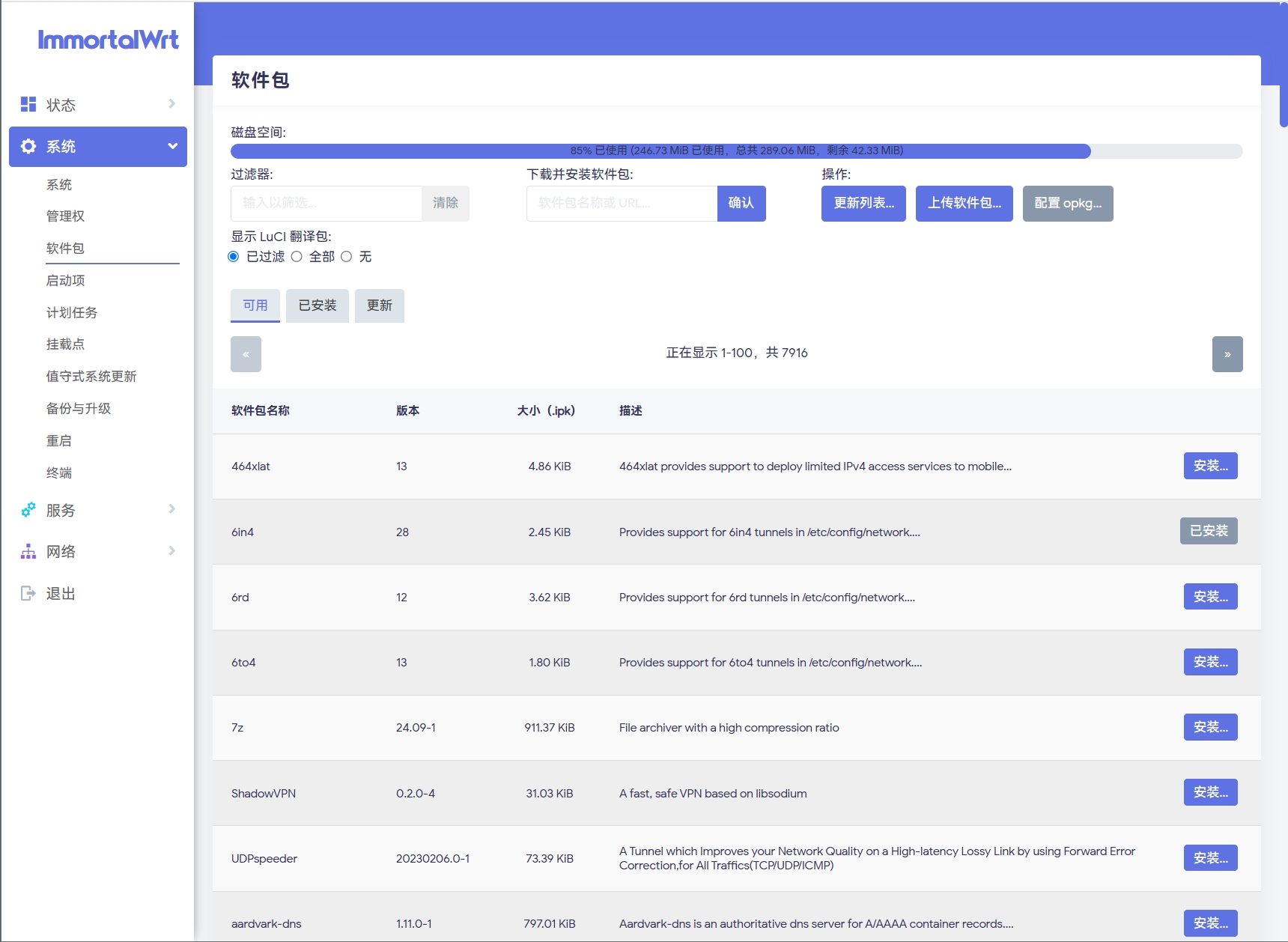1288x942 pixels.
Task: Click the 状态 dashboard grid icon
Action: (x=28, y=105)
